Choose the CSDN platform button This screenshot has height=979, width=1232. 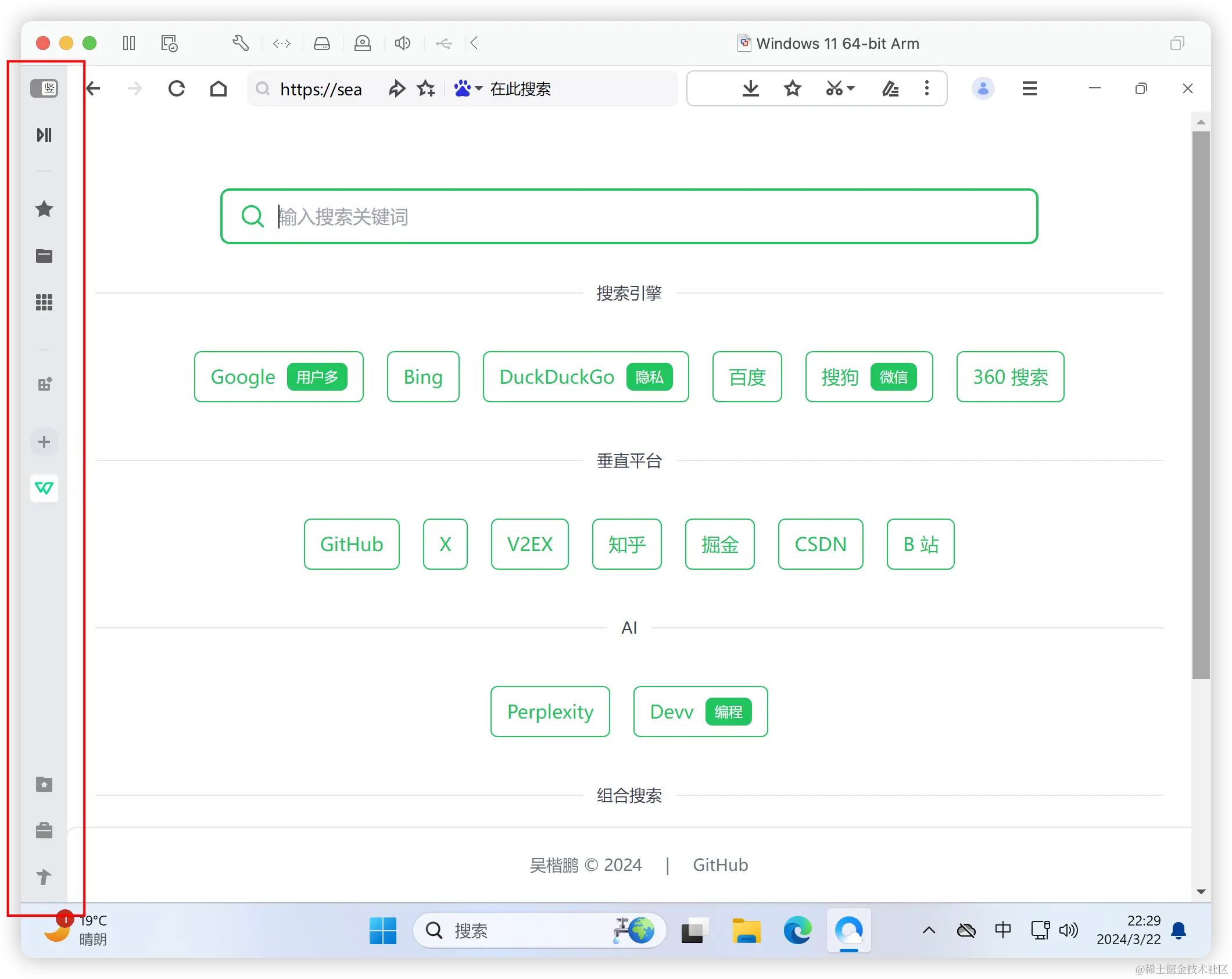pyautogui.click(x=821, y=544)
